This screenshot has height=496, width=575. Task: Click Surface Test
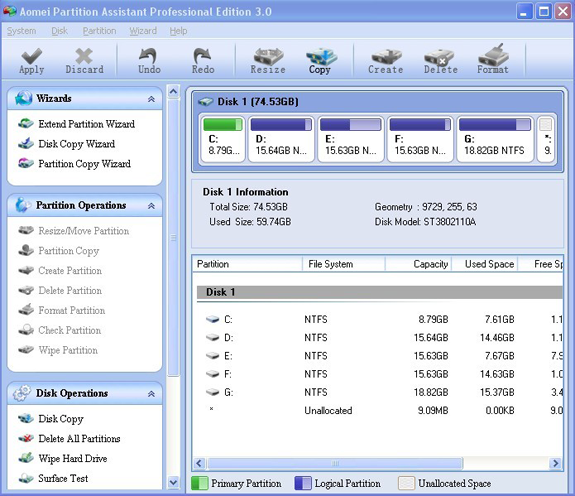click(x=53, y=478)
